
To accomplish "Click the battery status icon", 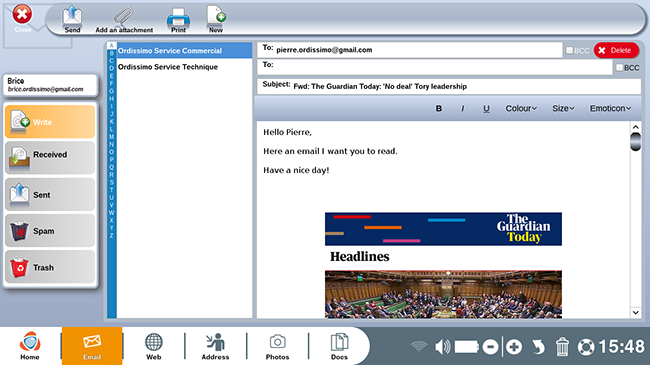I will click(x=467, y=347).
